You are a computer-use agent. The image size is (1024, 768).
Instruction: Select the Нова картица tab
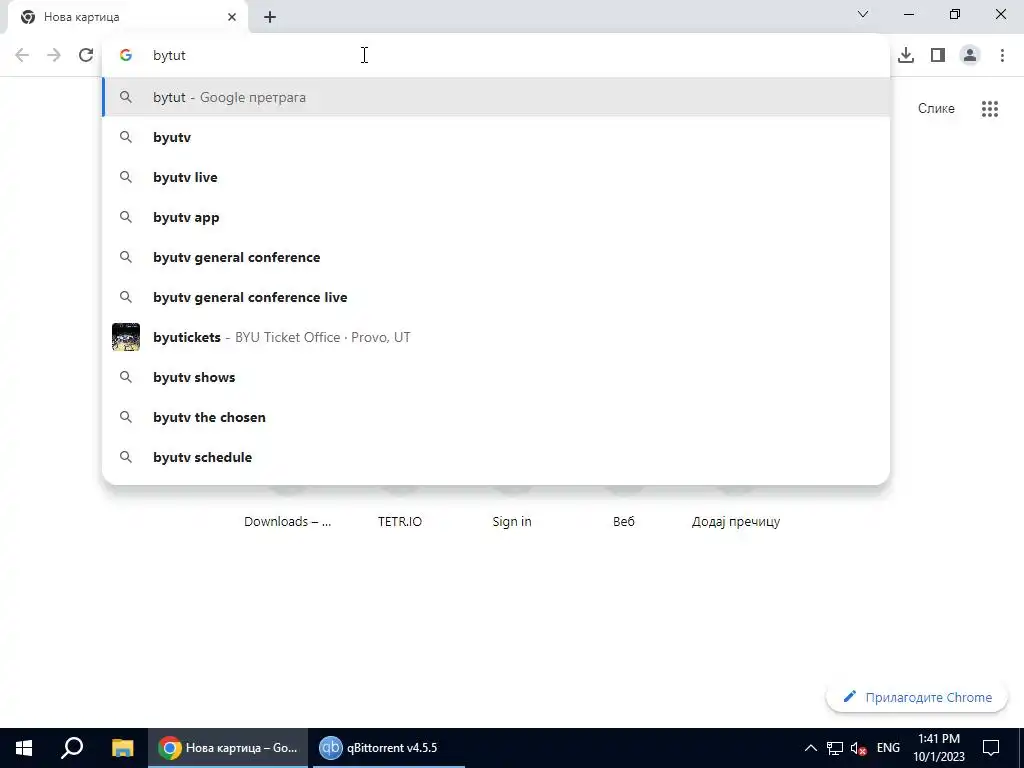tap(127, 17)
